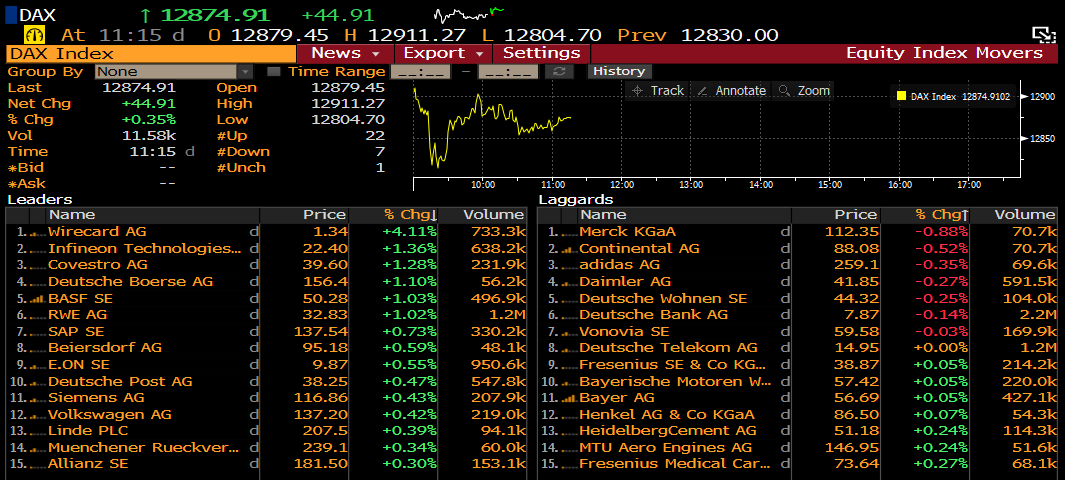Click the yellow gauge icon beside the time
This screenshot has height=480, width=1065.
(x=33, y=35)
